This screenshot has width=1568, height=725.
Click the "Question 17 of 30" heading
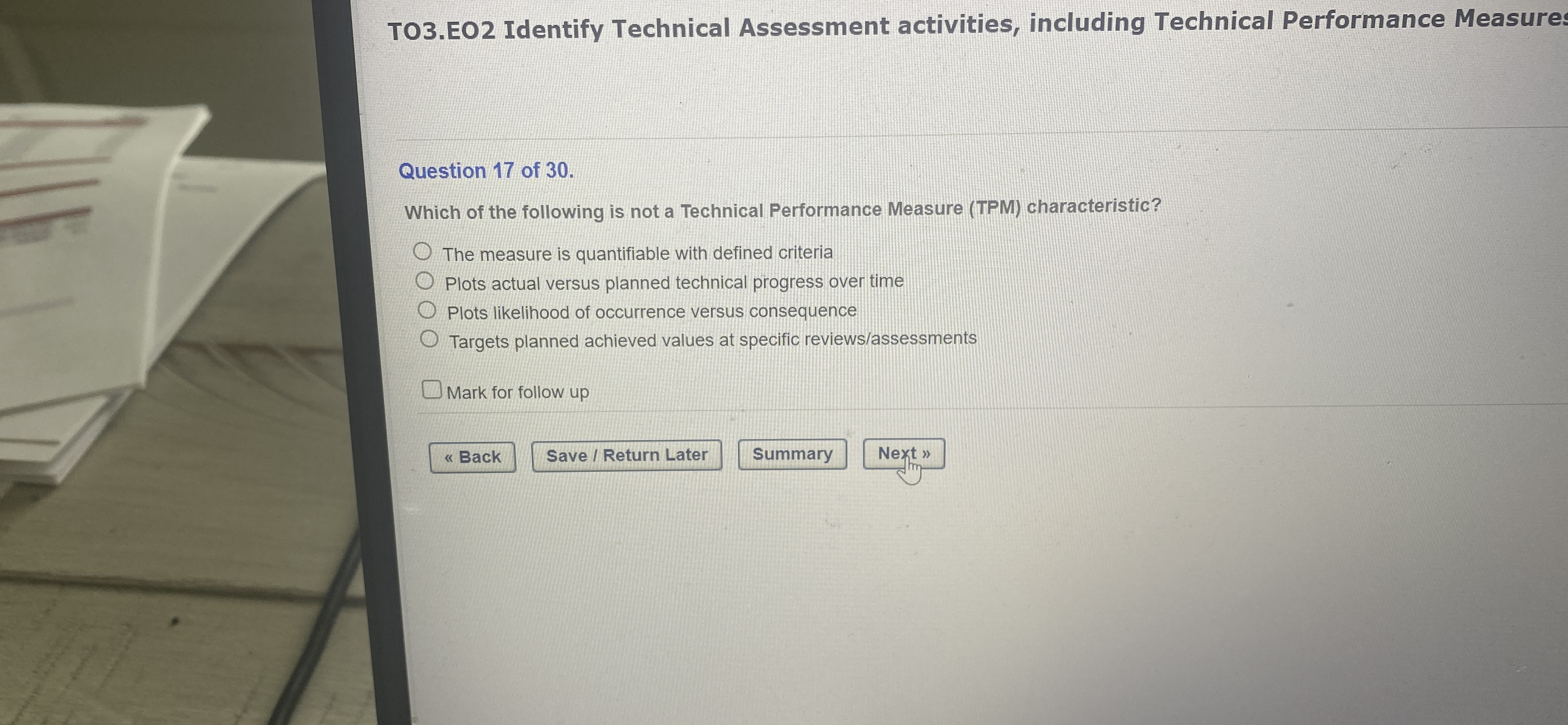click(x=487, y=171)
